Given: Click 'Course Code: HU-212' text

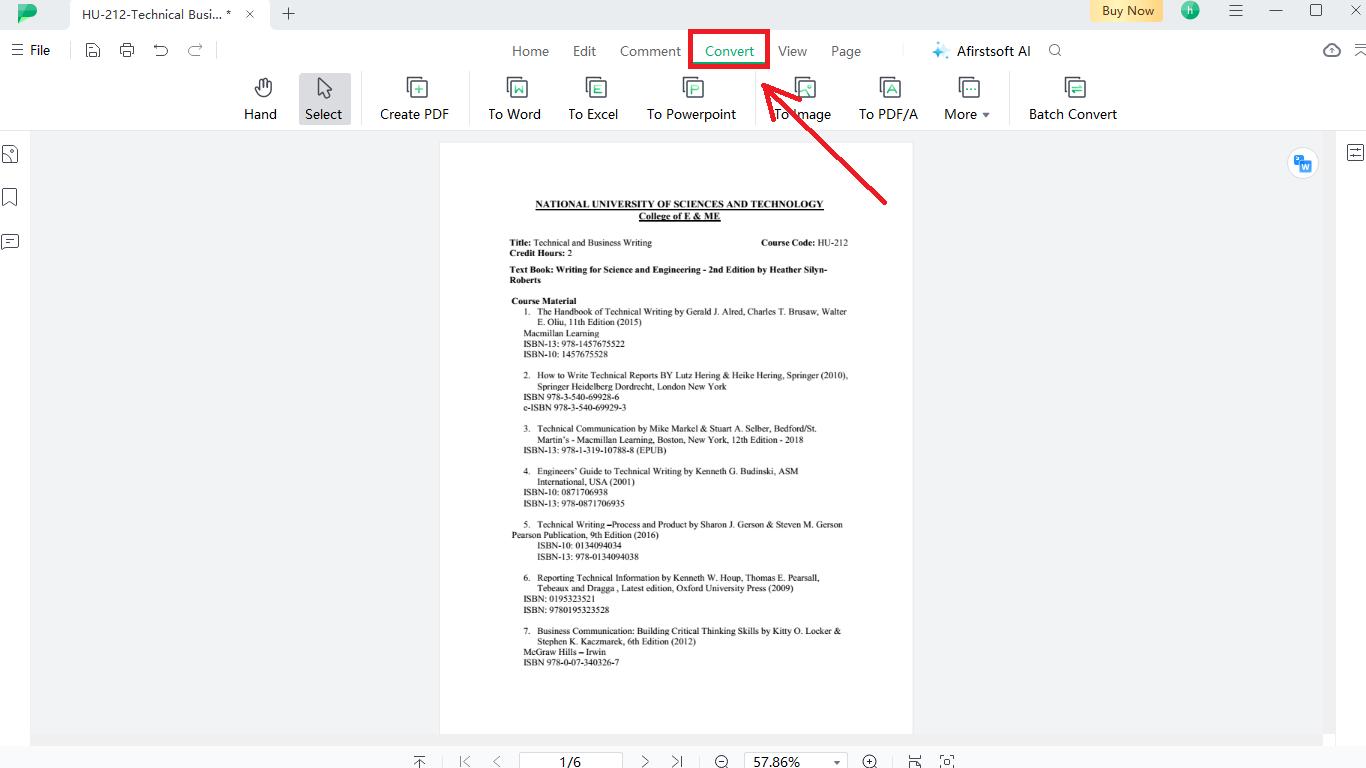Looking at the screenshot, I should (804, 242).
